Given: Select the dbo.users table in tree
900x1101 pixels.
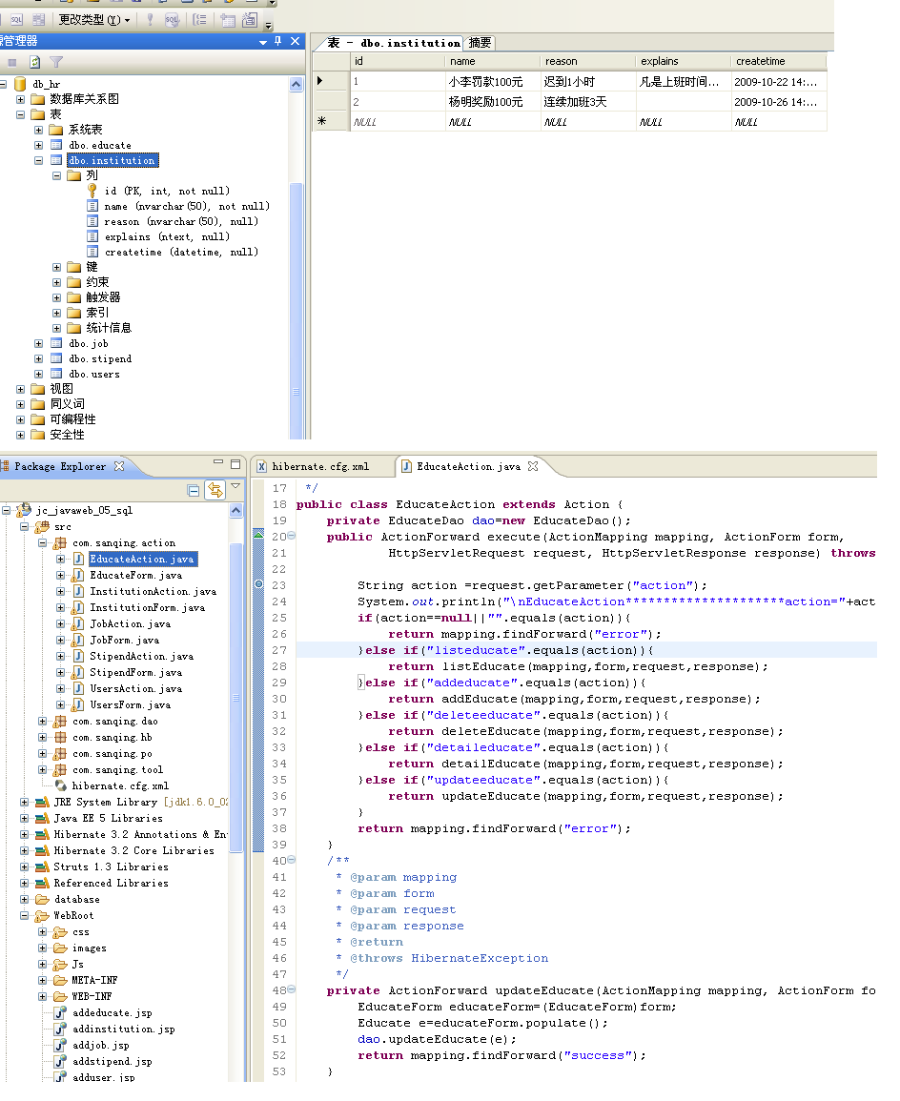Looking at the screenshot, I should click(94, 374).
